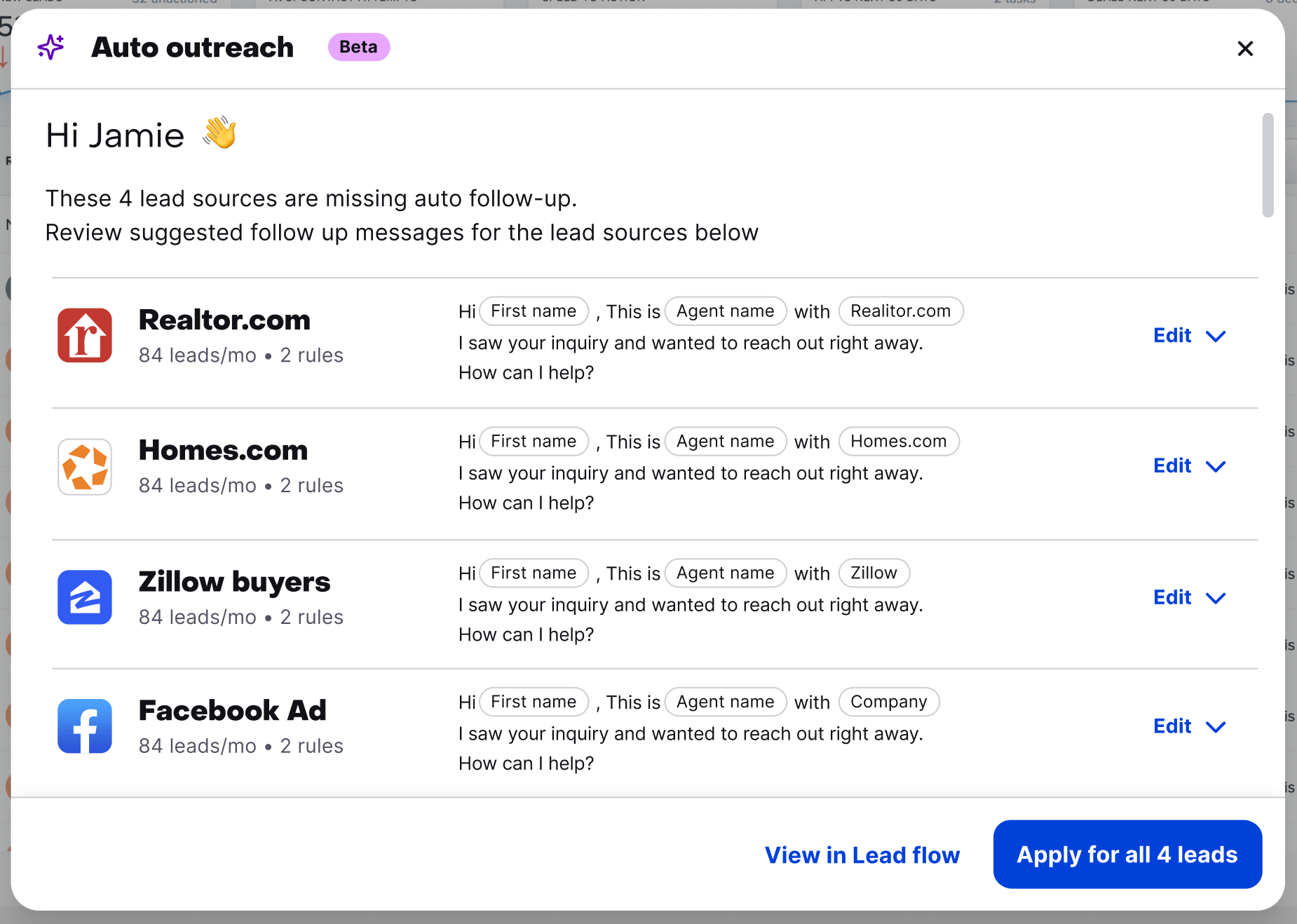Edit the Zillow buyers follow-up message
The image size is (1297, 924).
coord(1172,597)
